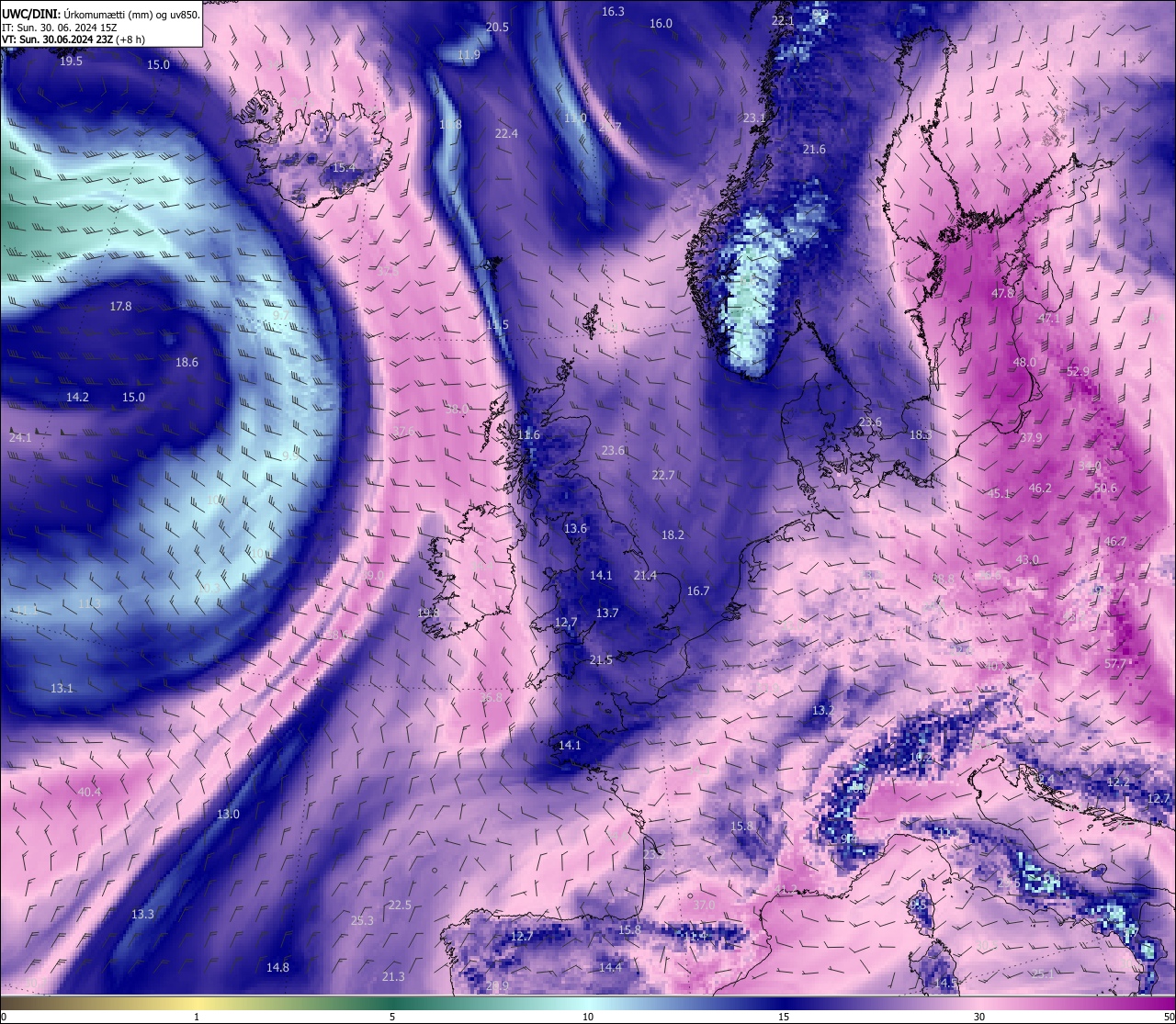Click the '10' label on the colour scale
The height and width of the screenshot is (1024, 1176).
pos(588,1017)
